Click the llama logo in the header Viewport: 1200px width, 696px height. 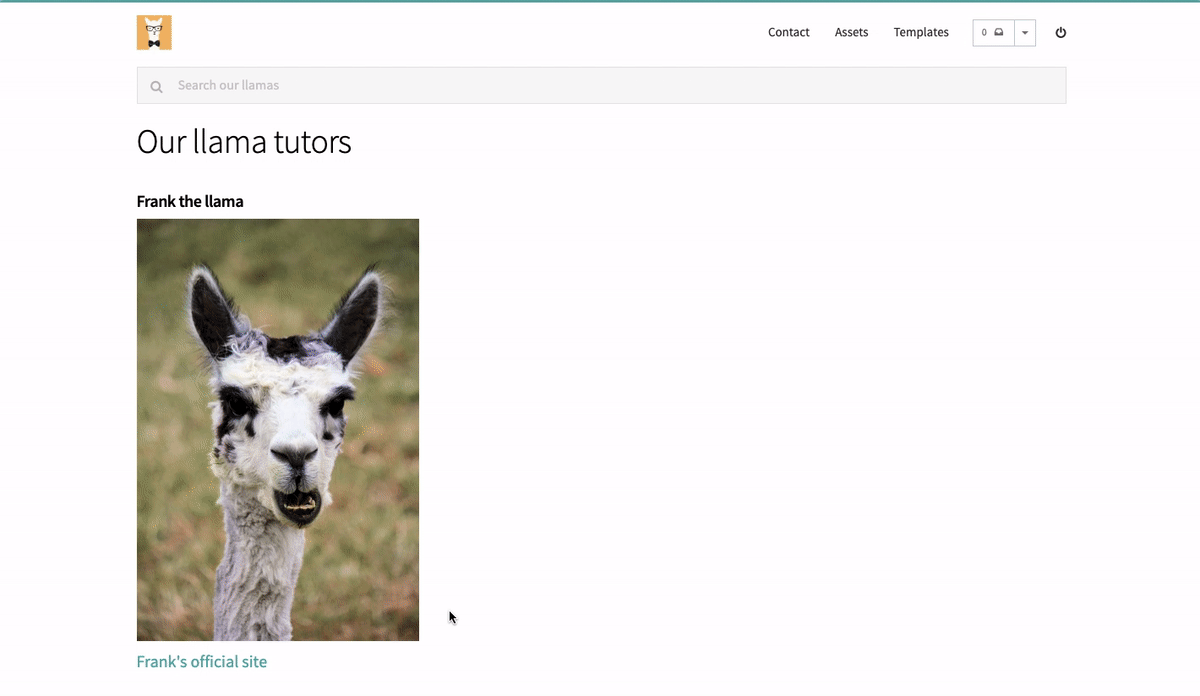(x=154, y=33)
